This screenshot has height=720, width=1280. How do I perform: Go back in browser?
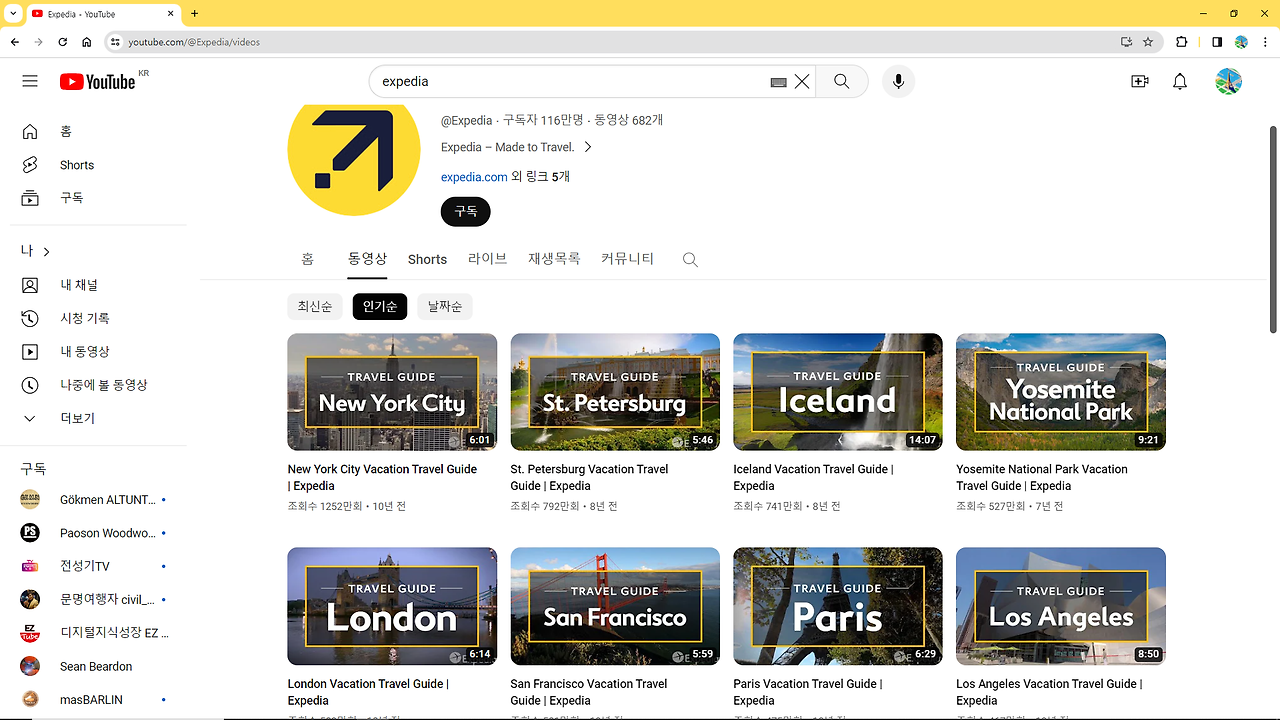(15, 42)
